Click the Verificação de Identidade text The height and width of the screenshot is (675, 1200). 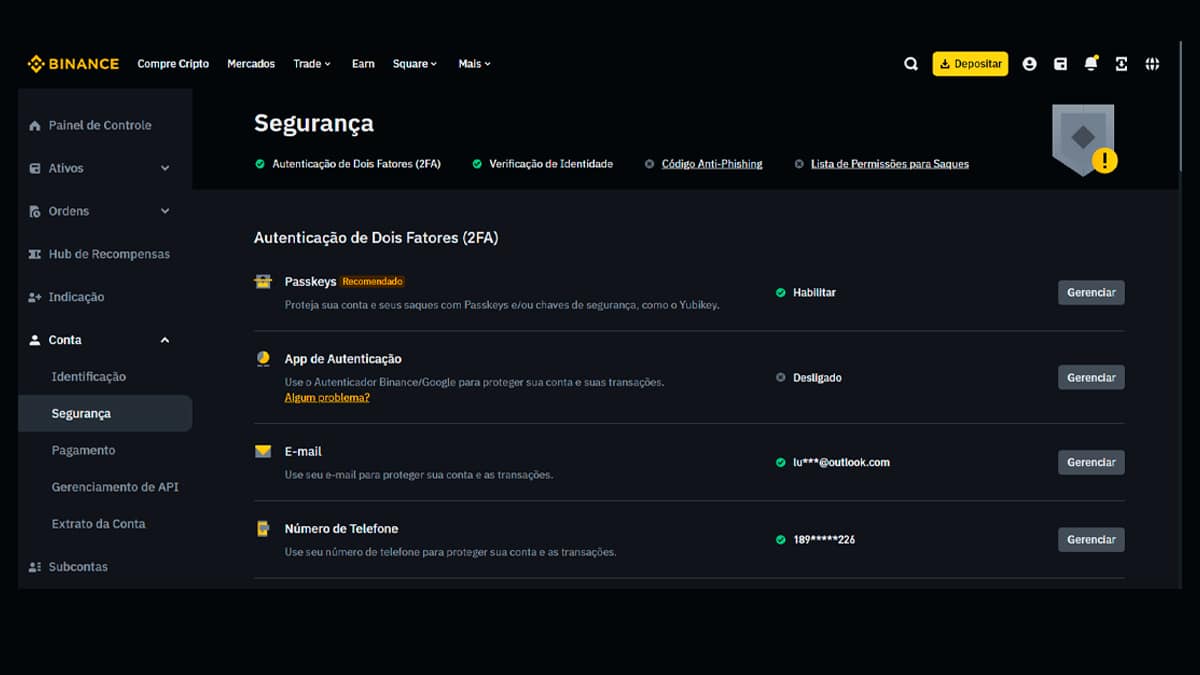point(551,164)
